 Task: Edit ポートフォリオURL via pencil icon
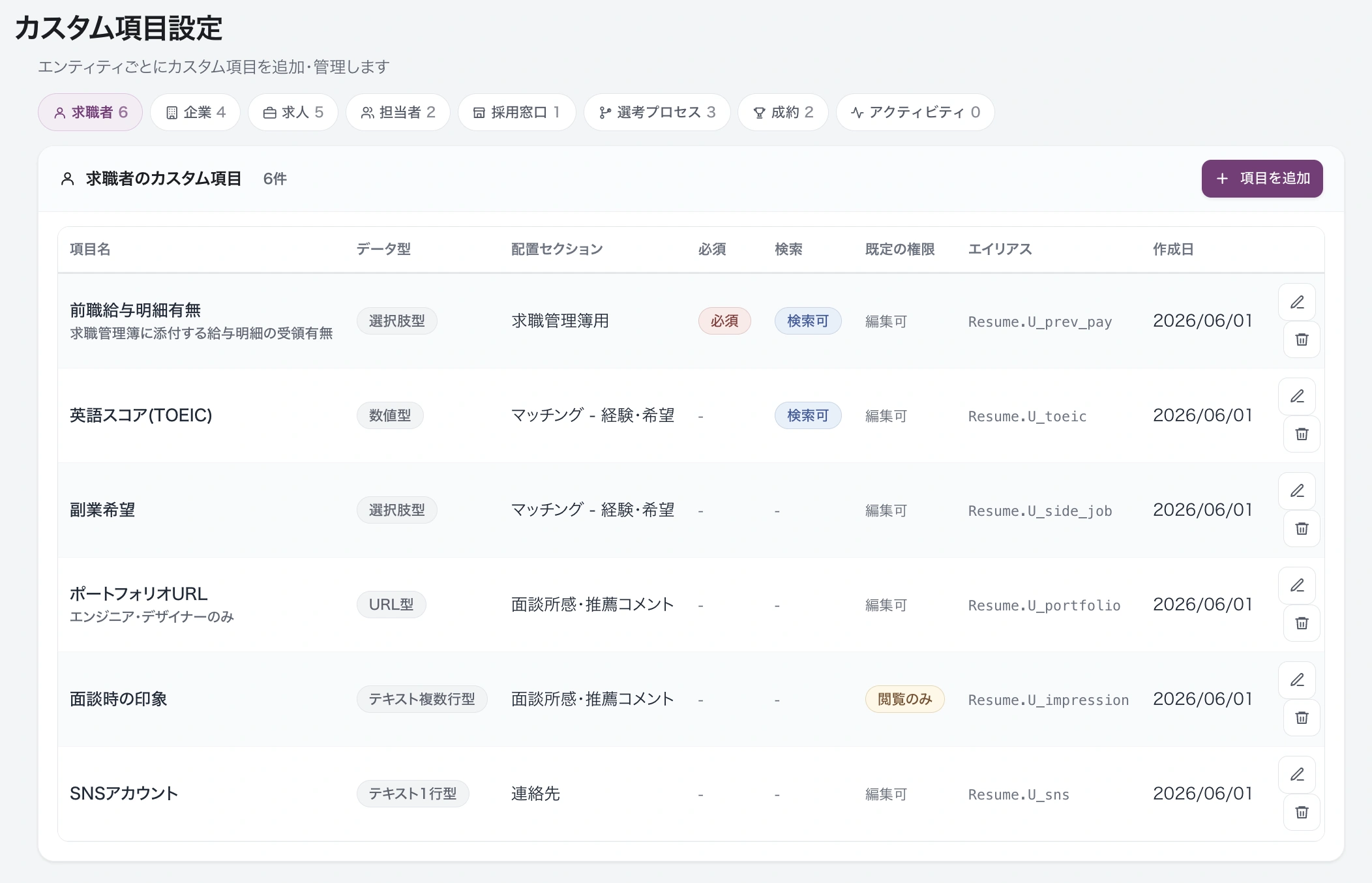pyautogui.click(x=1297, y=586)
